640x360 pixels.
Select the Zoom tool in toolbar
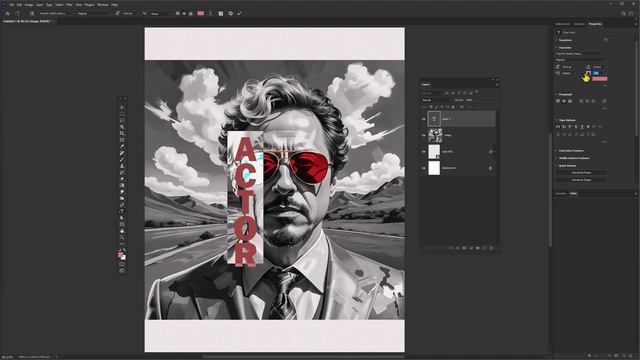point(122,238)
